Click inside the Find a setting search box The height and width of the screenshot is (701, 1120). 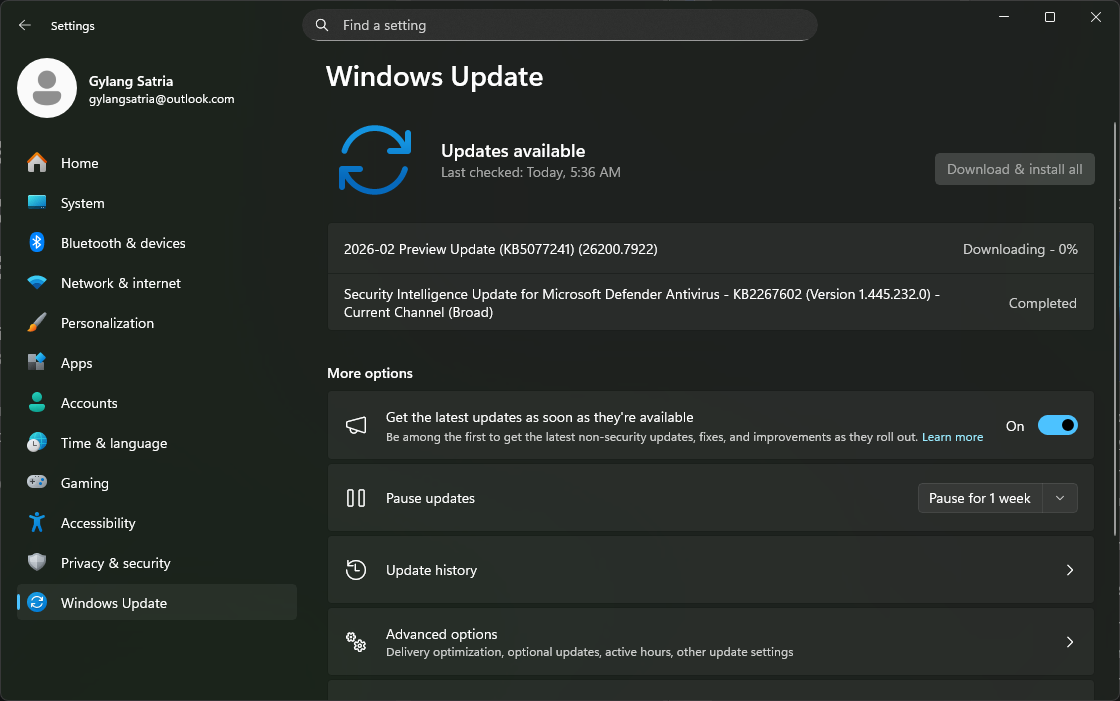560,24
